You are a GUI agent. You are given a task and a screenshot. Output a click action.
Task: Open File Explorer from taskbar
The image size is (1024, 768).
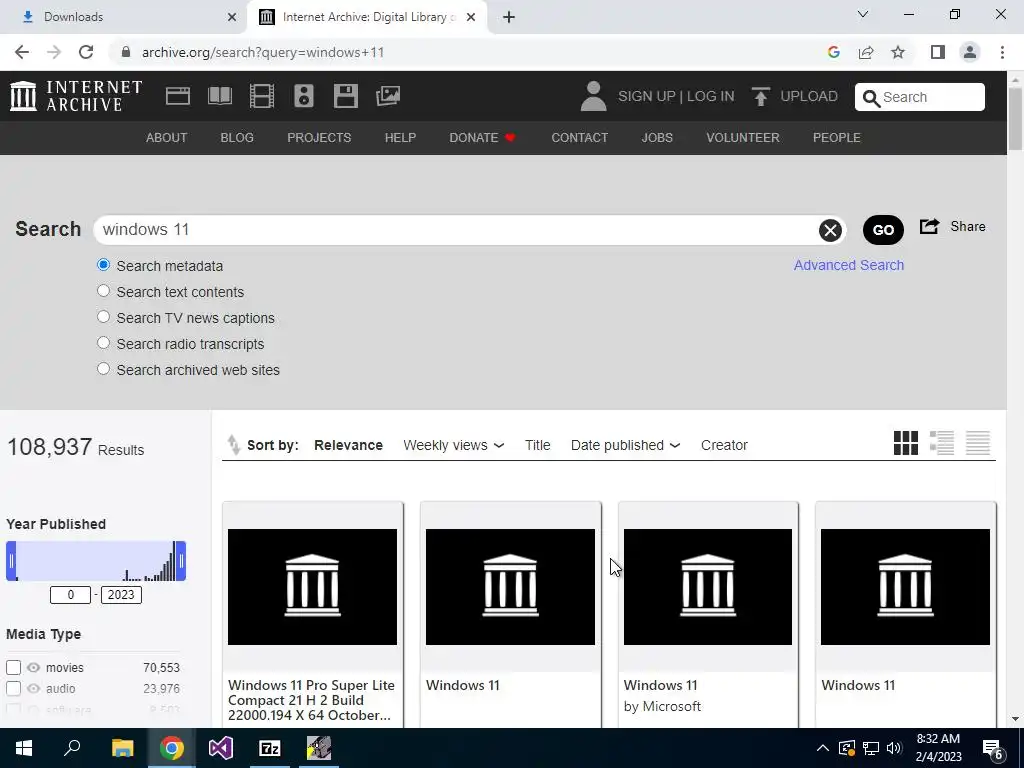[x=122, y=748]
